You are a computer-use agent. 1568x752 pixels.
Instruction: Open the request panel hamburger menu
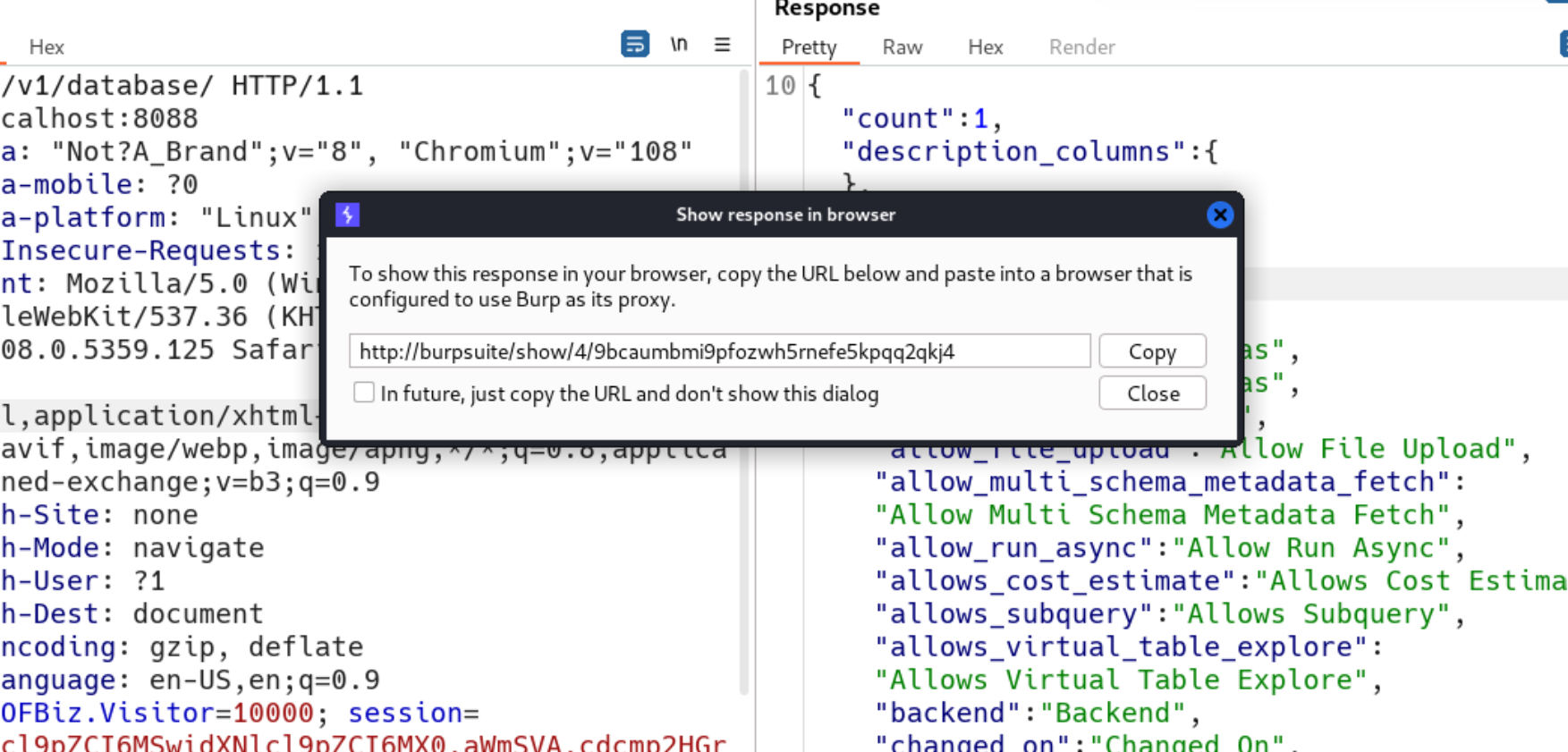point(722,44)
